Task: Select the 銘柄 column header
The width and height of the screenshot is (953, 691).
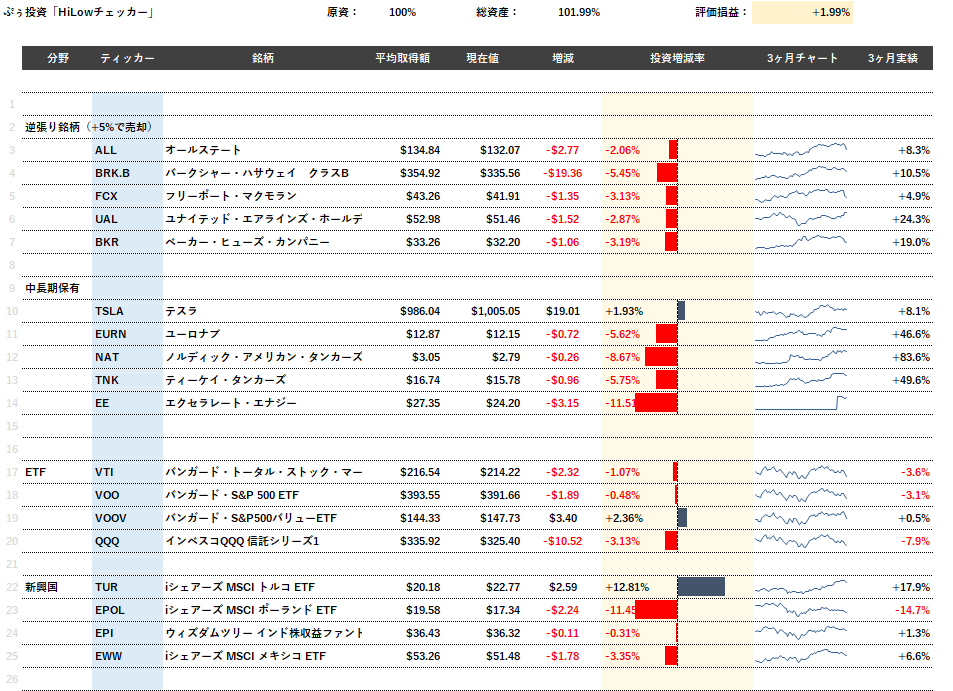Action: tap(263, 58)
